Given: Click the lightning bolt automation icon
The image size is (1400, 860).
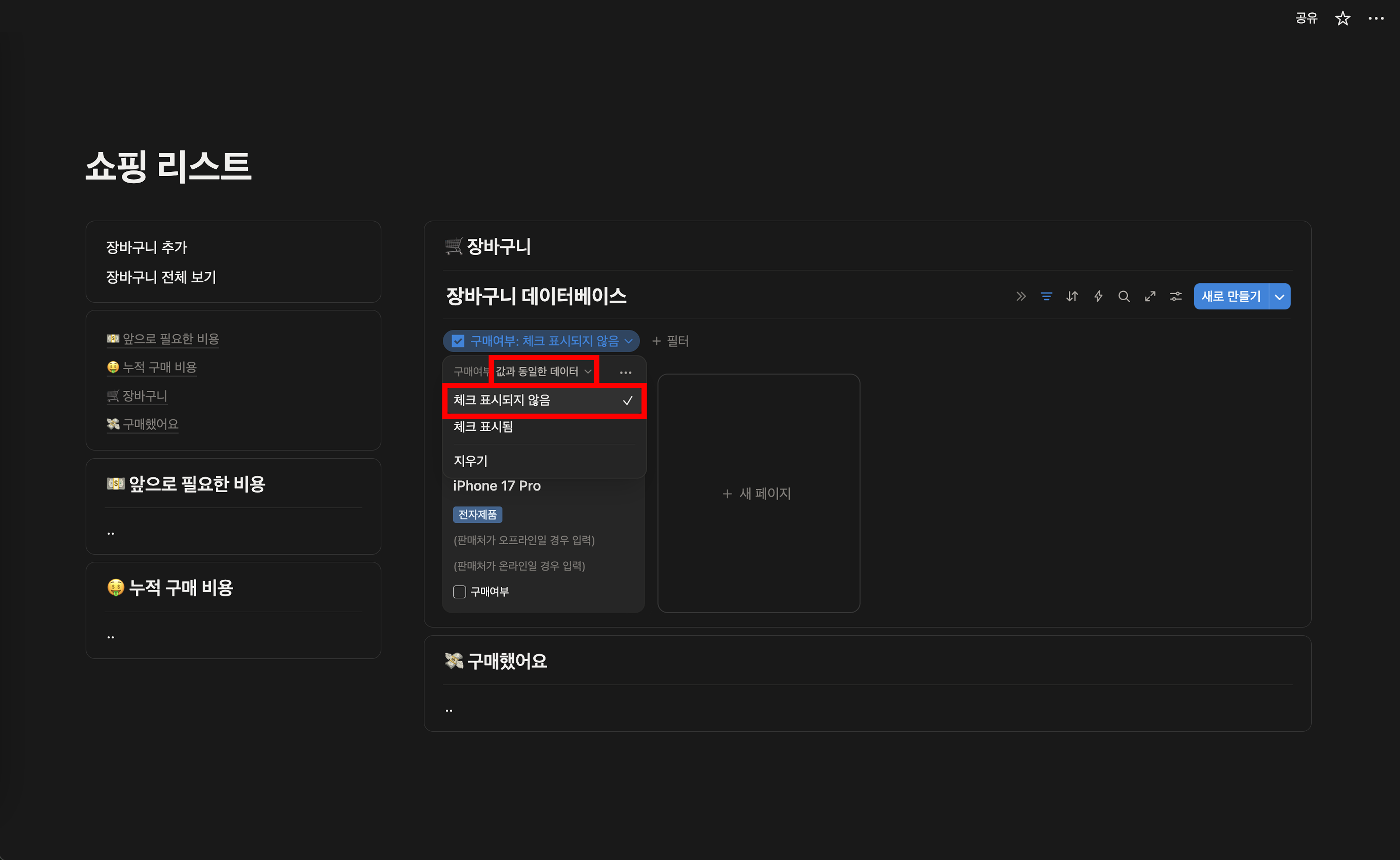Looking at the screenshot, I should pyautogui.click(x=1098, y=296).
